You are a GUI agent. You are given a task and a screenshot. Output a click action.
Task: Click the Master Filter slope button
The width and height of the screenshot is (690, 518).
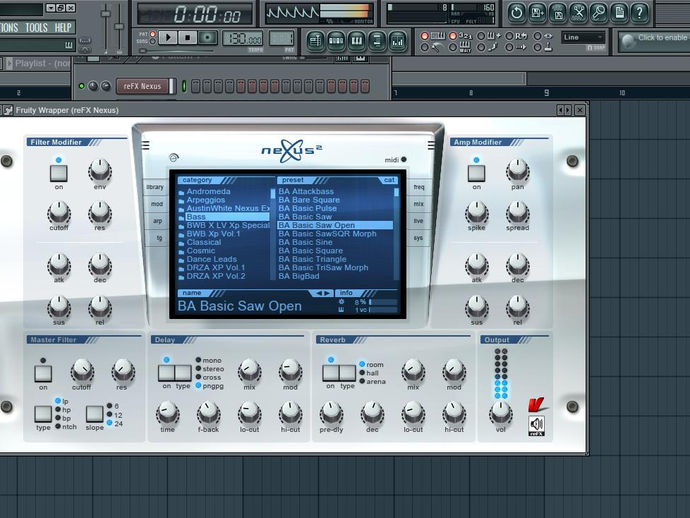[x=95, y=414]
